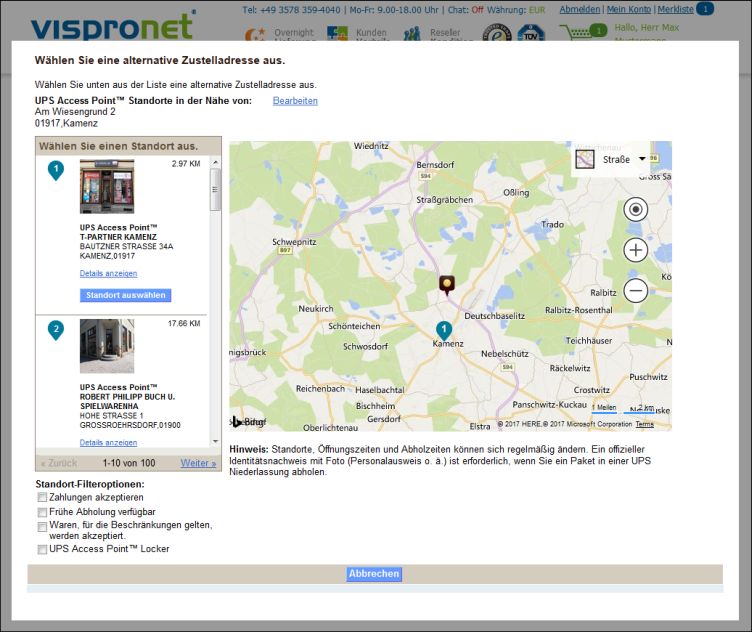The height and width of the screenshot is (632, 752).
Task: Open the map type dropdown arrow
Action: (642, 159)
